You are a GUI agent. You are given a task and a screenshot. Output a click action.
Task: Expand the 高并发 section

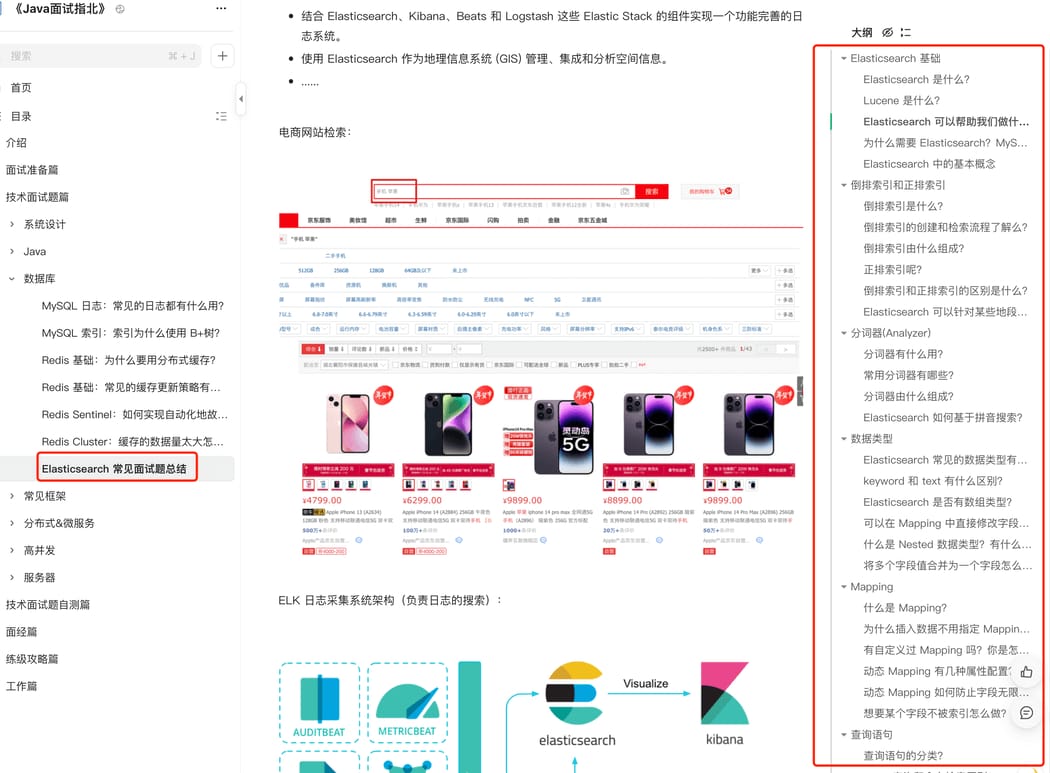pyautogui.click(x=12, y=551)
